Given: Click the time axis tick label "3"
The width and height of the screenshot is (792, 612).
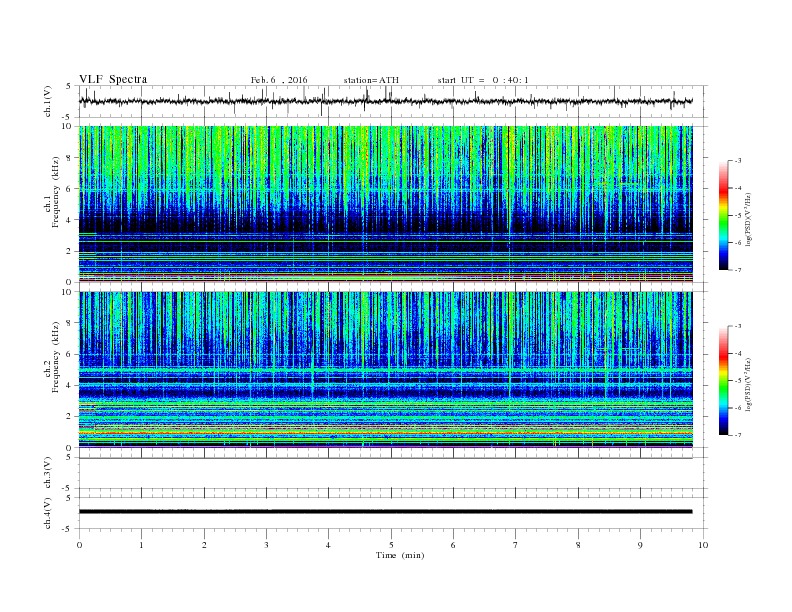Looking at the screenshot, I should pyautogui.click(x=266, y=545).
